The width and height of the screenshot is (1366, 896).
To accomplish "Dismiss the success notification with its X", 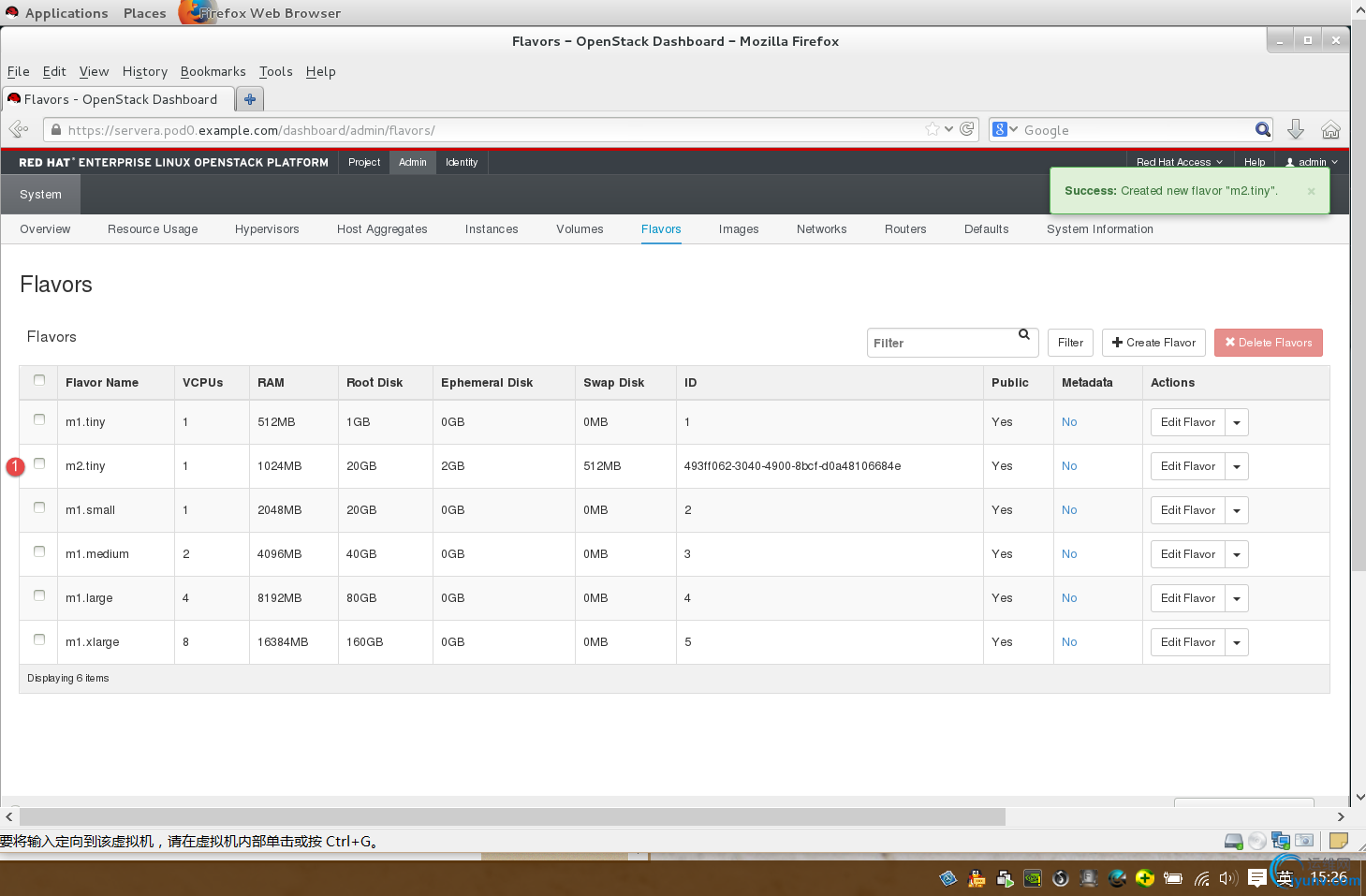I will (x=1311, y=191).
